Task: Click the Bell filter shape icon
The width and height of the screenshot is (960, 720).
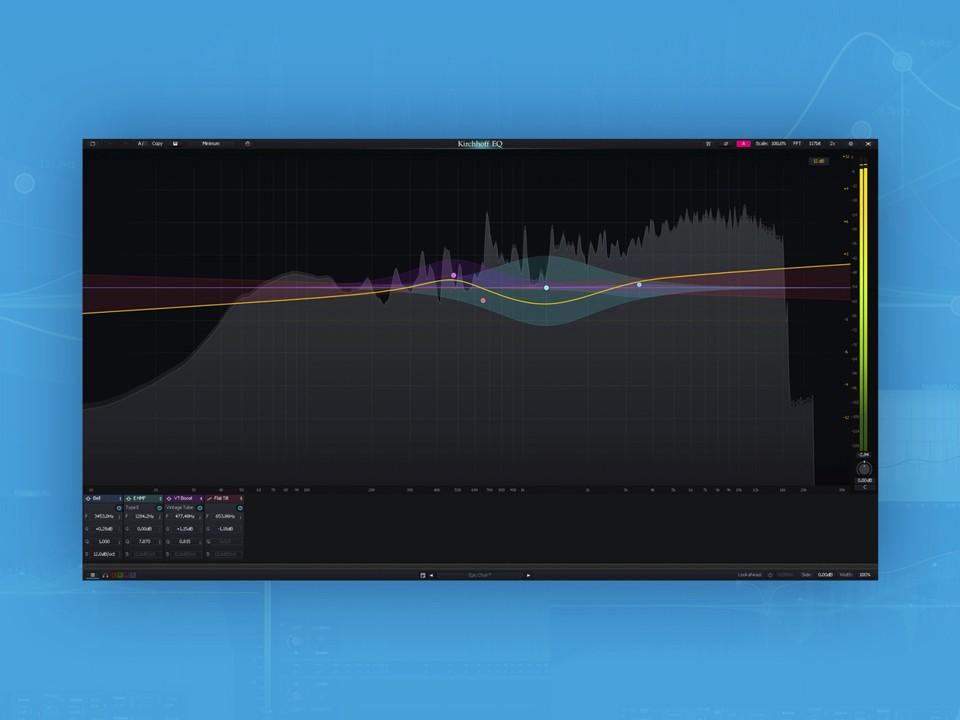Action: [88, 498]
